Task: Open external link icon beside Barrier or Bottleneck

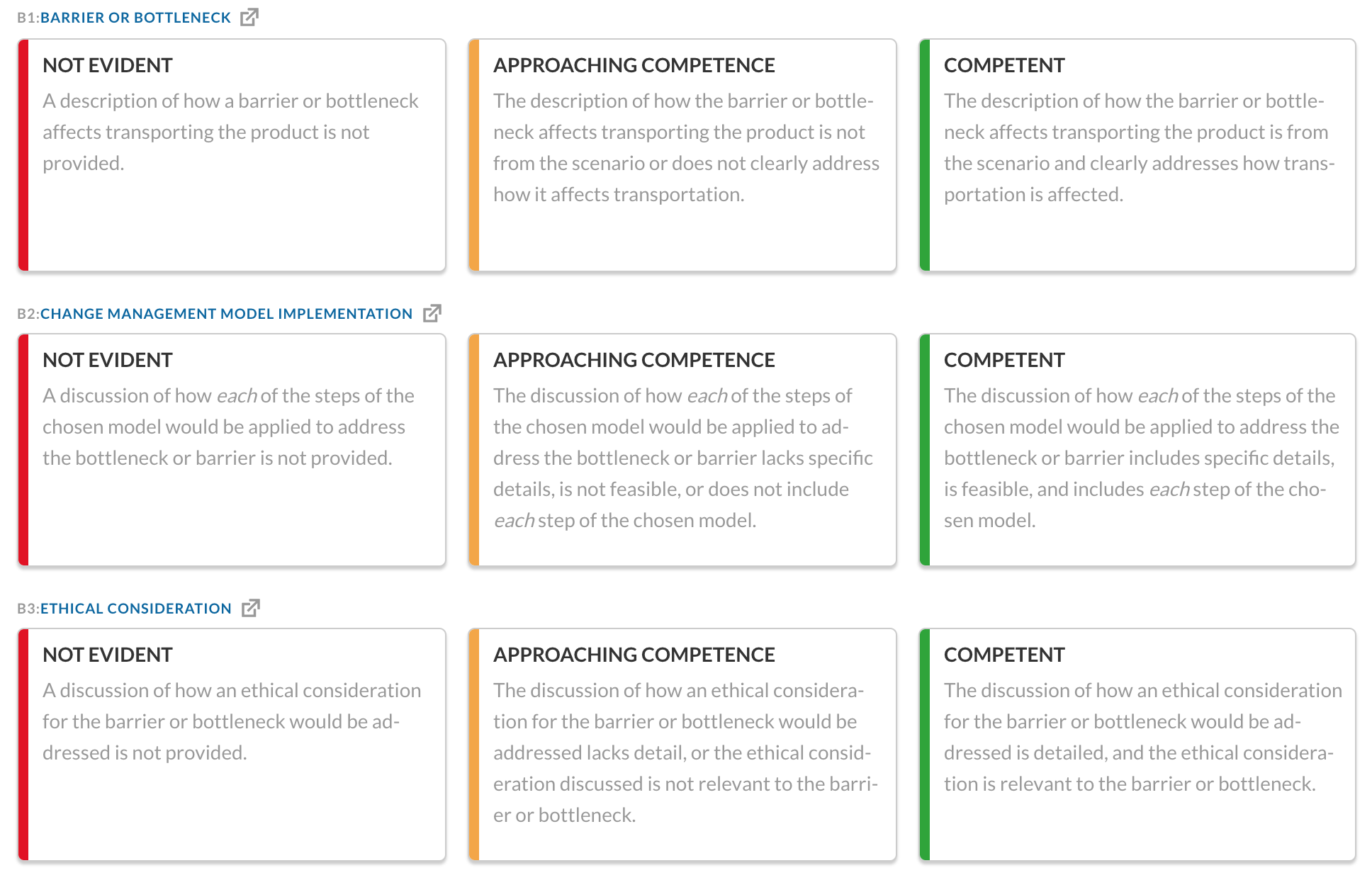Action: pyautogui.click(x=249, y=17)
